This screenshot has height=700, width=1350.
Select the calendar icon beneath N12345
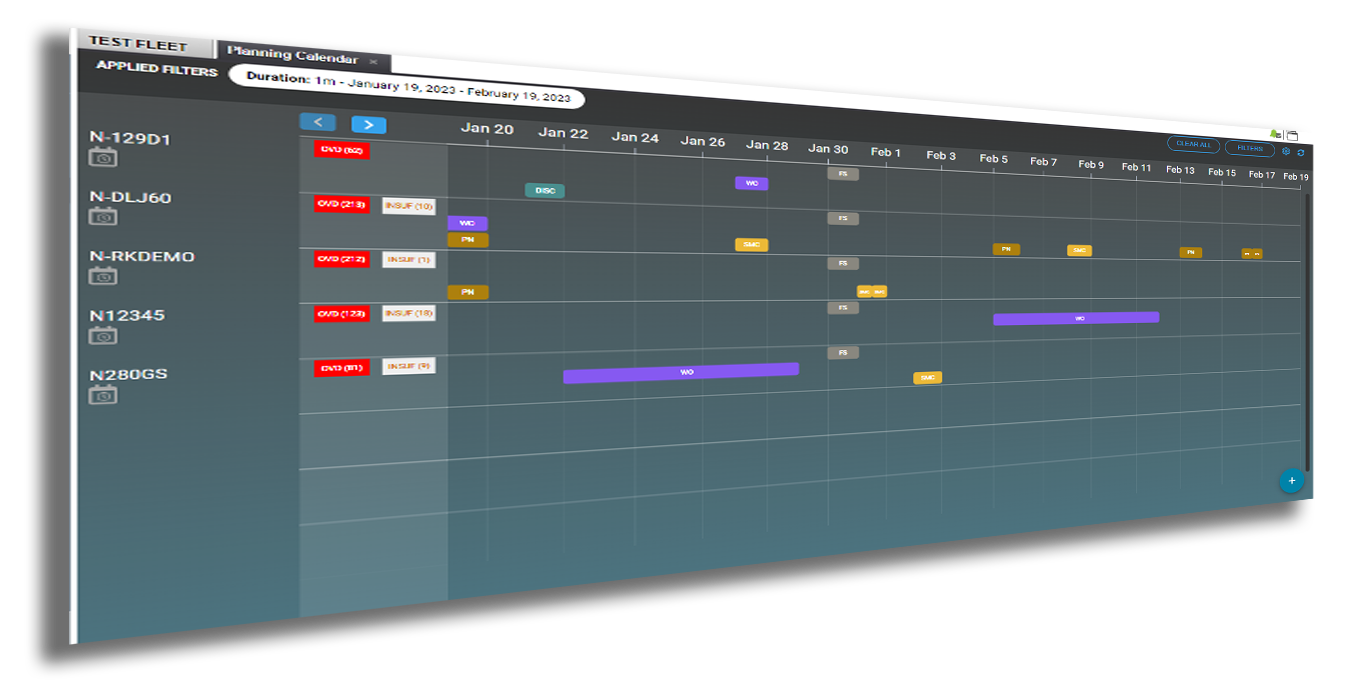(x=103, y=336)
